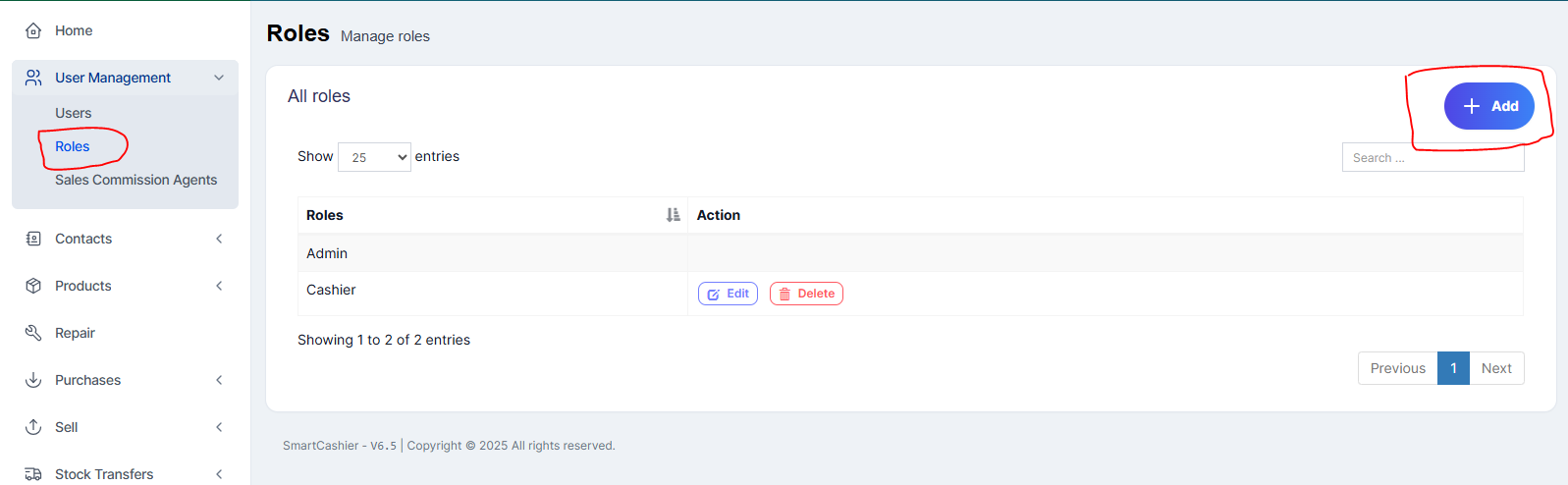1568x485 pixels.
Task: Click the Repair wrench icon
Action: coord(33,333)
